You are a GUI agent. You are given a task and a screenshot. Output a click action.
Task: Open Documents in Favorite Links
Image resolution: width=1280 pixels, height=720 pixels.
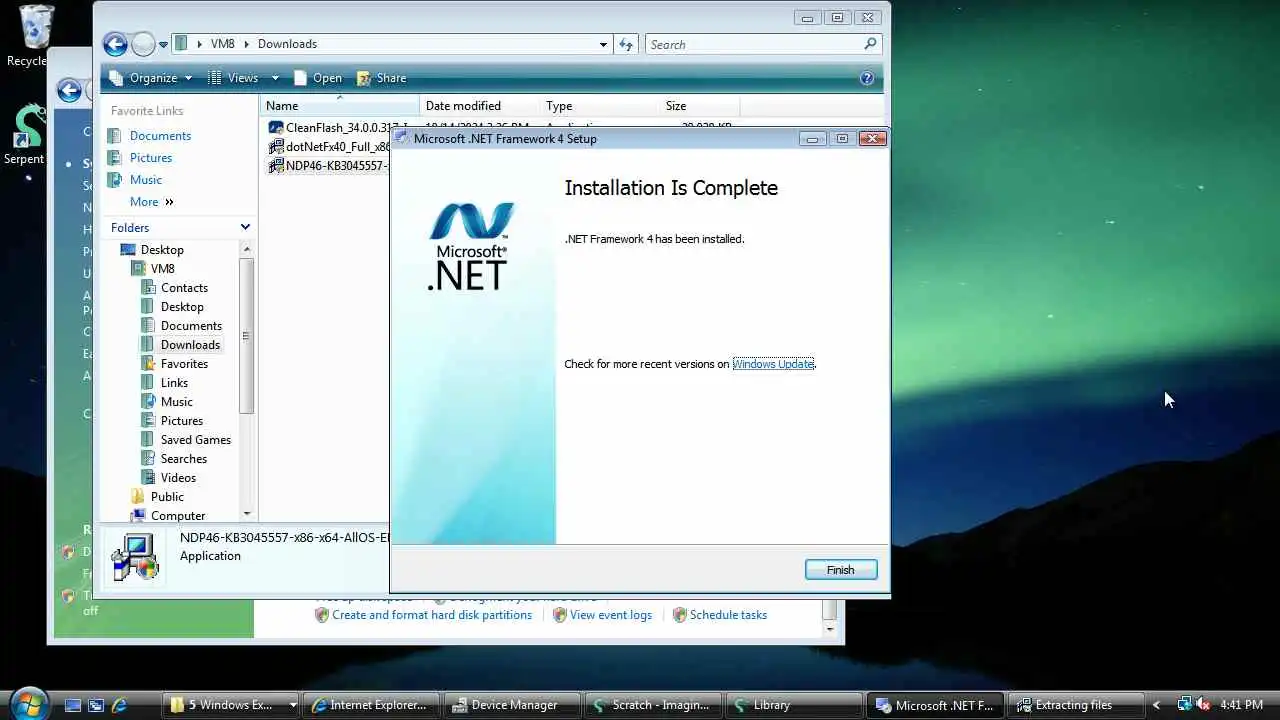160,136
